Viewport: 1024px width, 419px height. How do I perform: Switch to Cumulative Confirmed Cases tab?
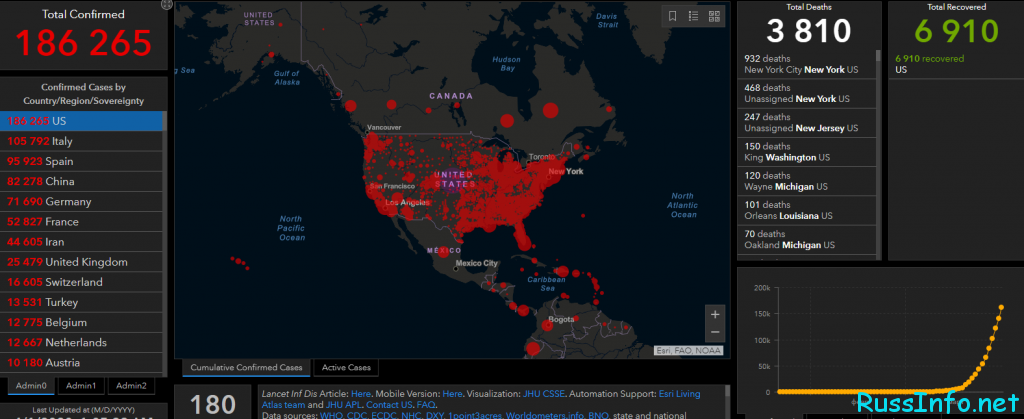[x=246, y=367]
